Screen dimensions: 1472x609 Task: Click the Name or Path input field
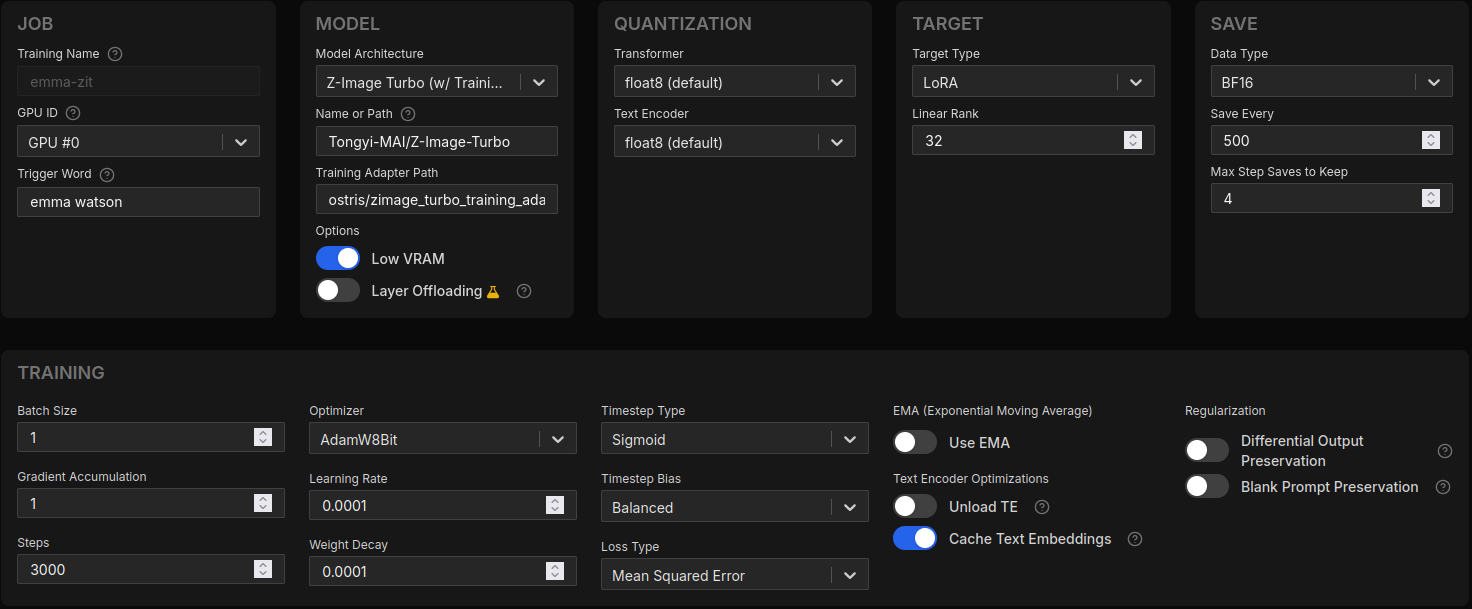(x=436, y=141)
